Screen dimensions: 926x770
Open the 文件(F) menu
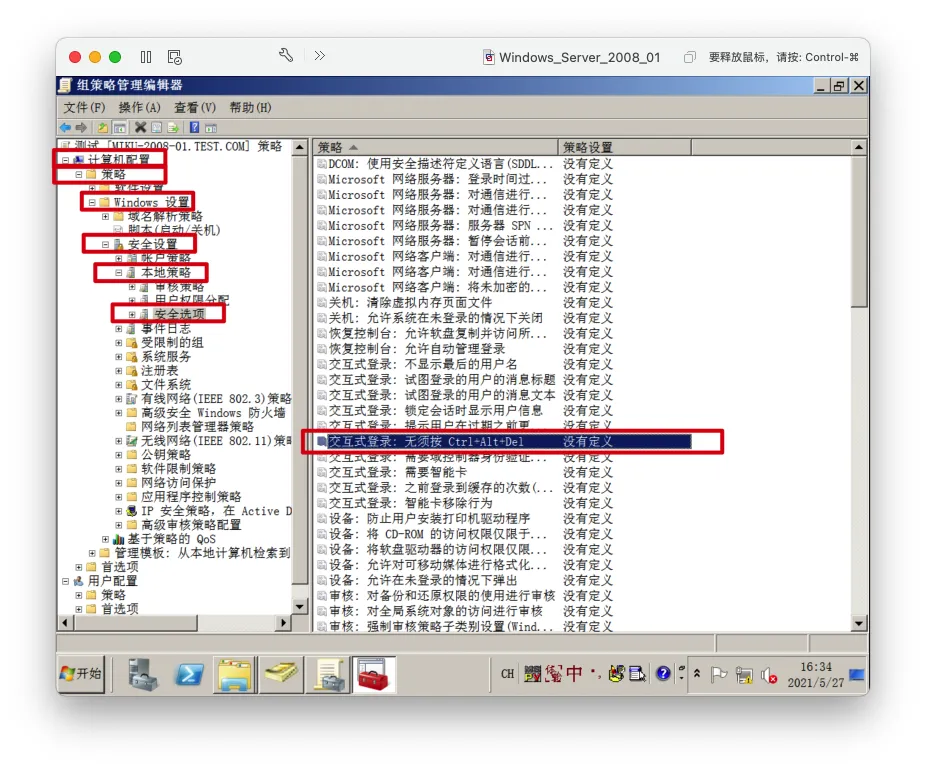pyautogui.click(x=84, y=107)
